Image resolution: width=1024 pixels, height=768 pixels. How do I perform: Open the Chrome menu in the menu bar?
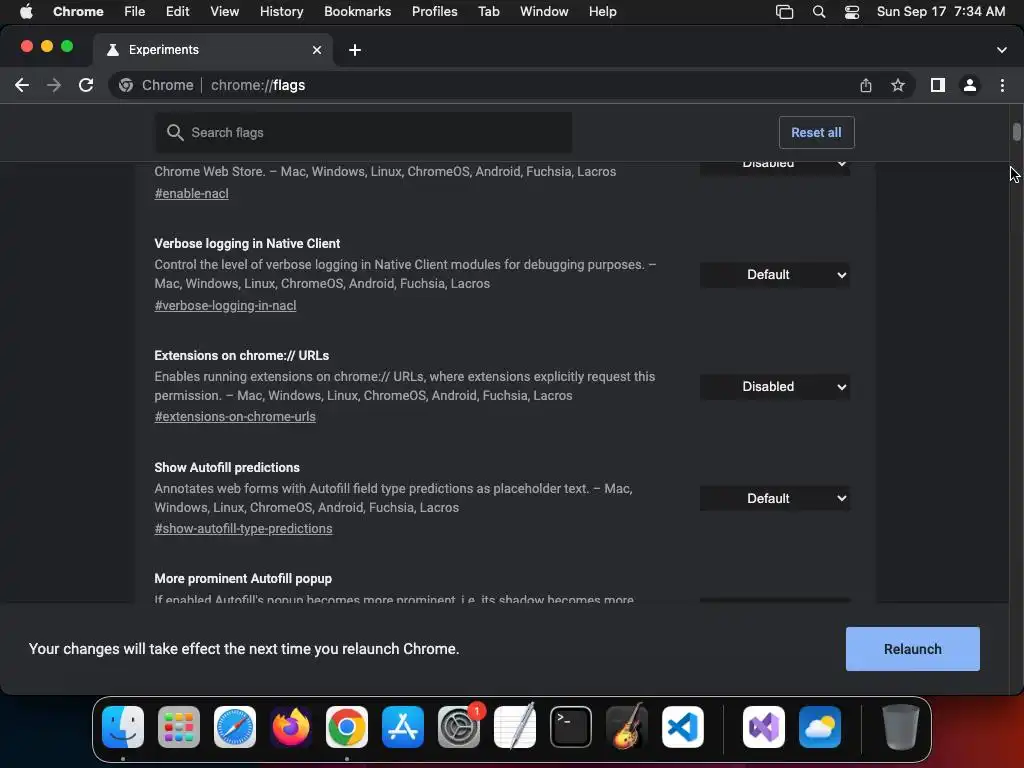tap(78, 12)
